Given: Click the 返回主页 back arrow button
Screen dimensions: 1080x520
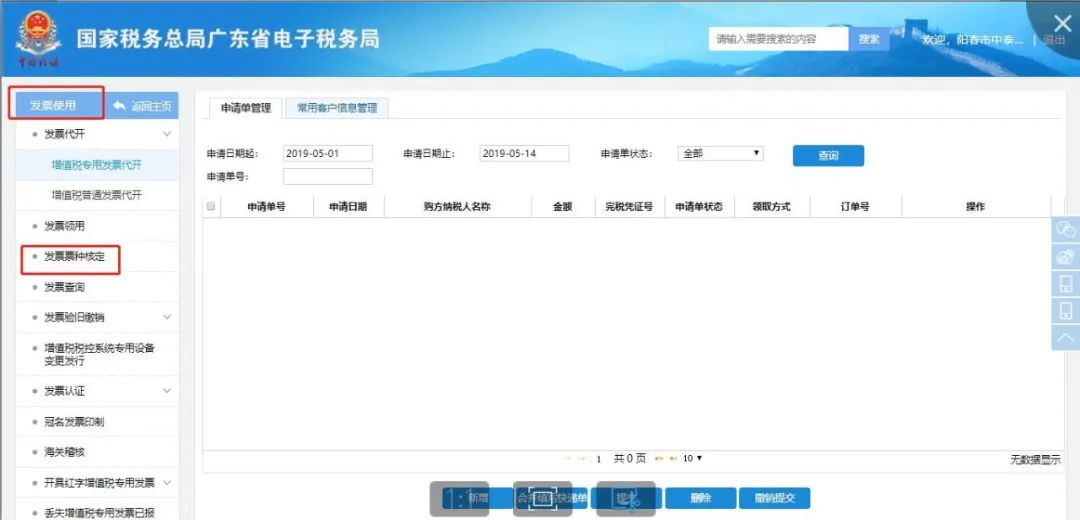Looking at the screenshot, I should [x=143, y=106].
